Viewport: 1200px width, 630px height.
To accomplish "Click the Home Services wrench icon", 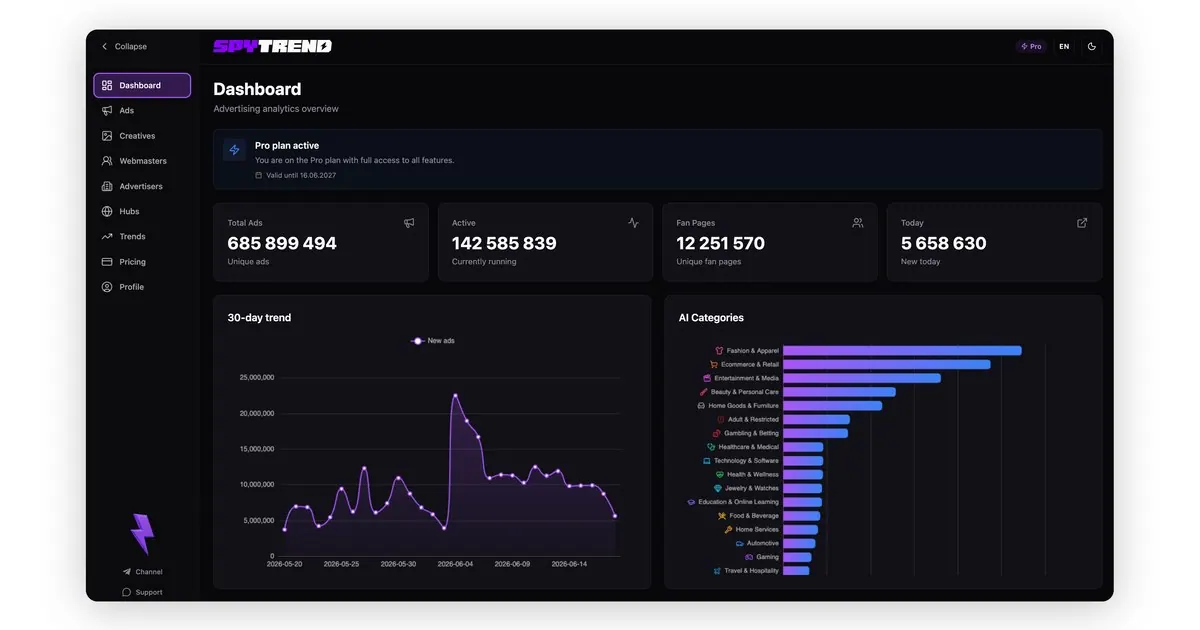I will (728, 530).
